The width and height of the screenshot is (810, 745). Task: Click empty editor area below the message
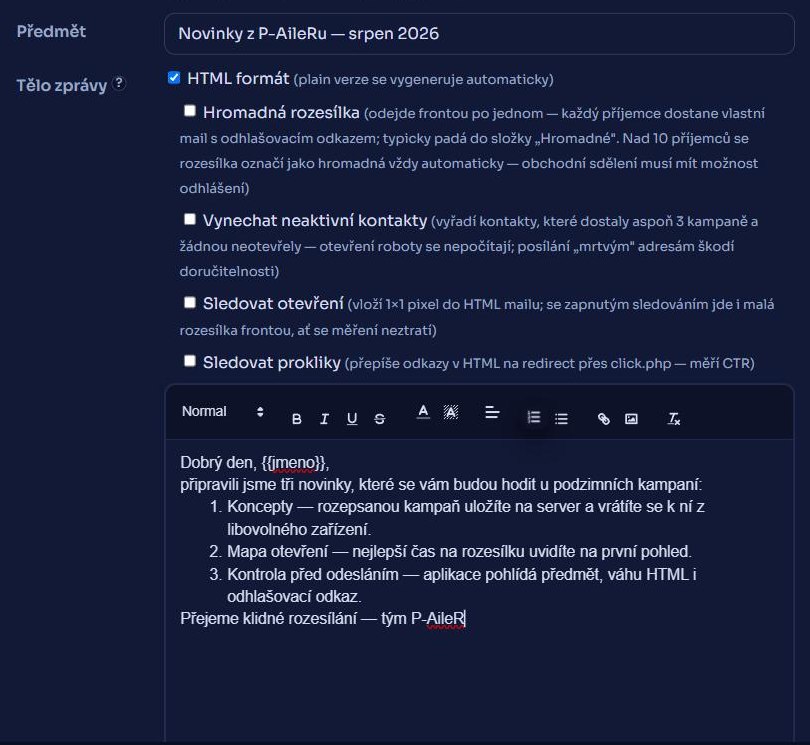point(479,687)
